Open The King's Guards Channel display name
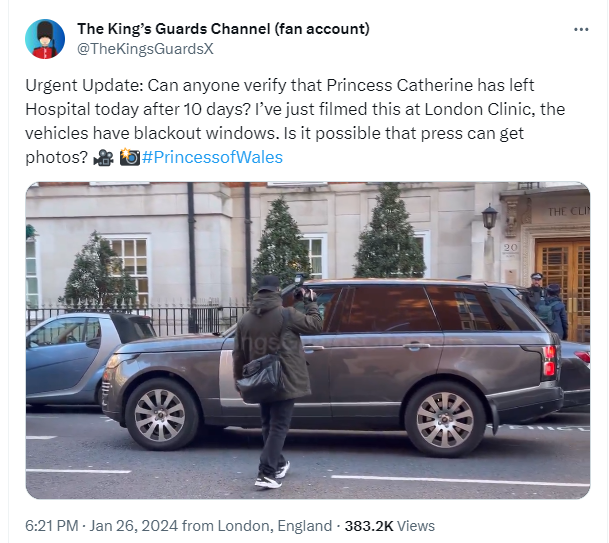609x543 pixels. 223,28
